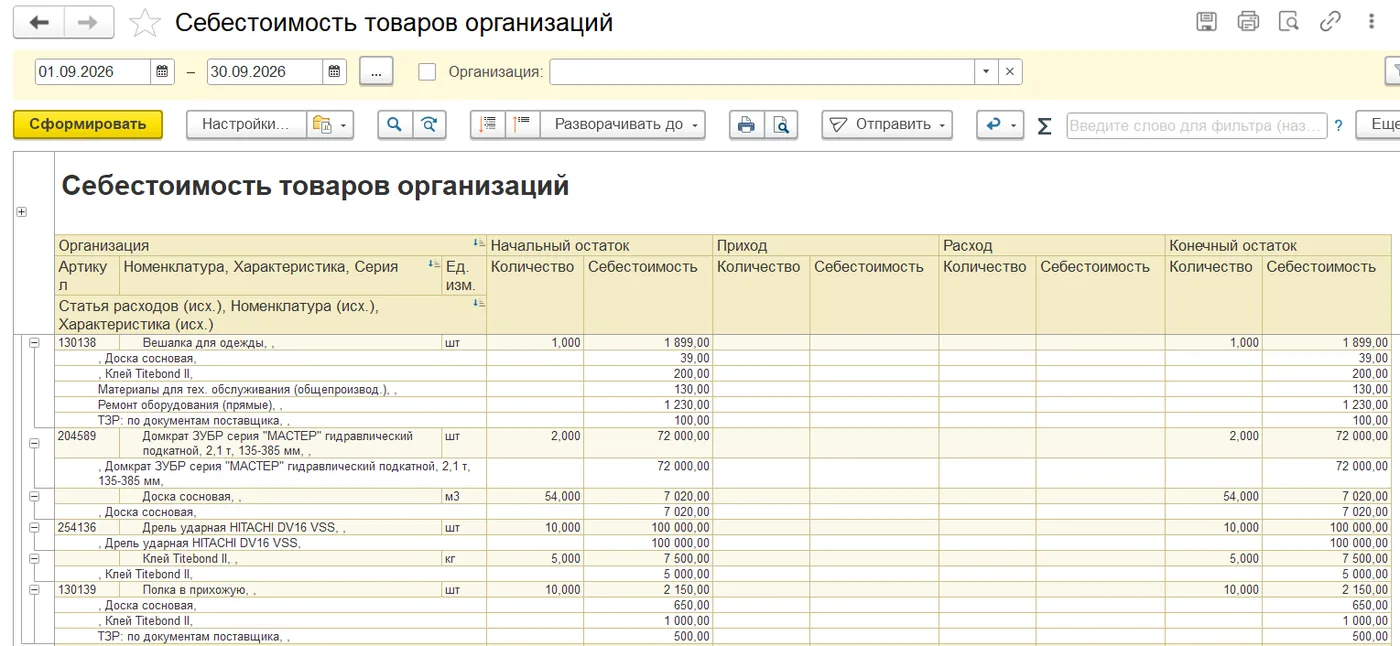Click the end date field 30.09.2026
Image resolution: width=1400 pixels, height=646 pixels.
coord(265,72)
